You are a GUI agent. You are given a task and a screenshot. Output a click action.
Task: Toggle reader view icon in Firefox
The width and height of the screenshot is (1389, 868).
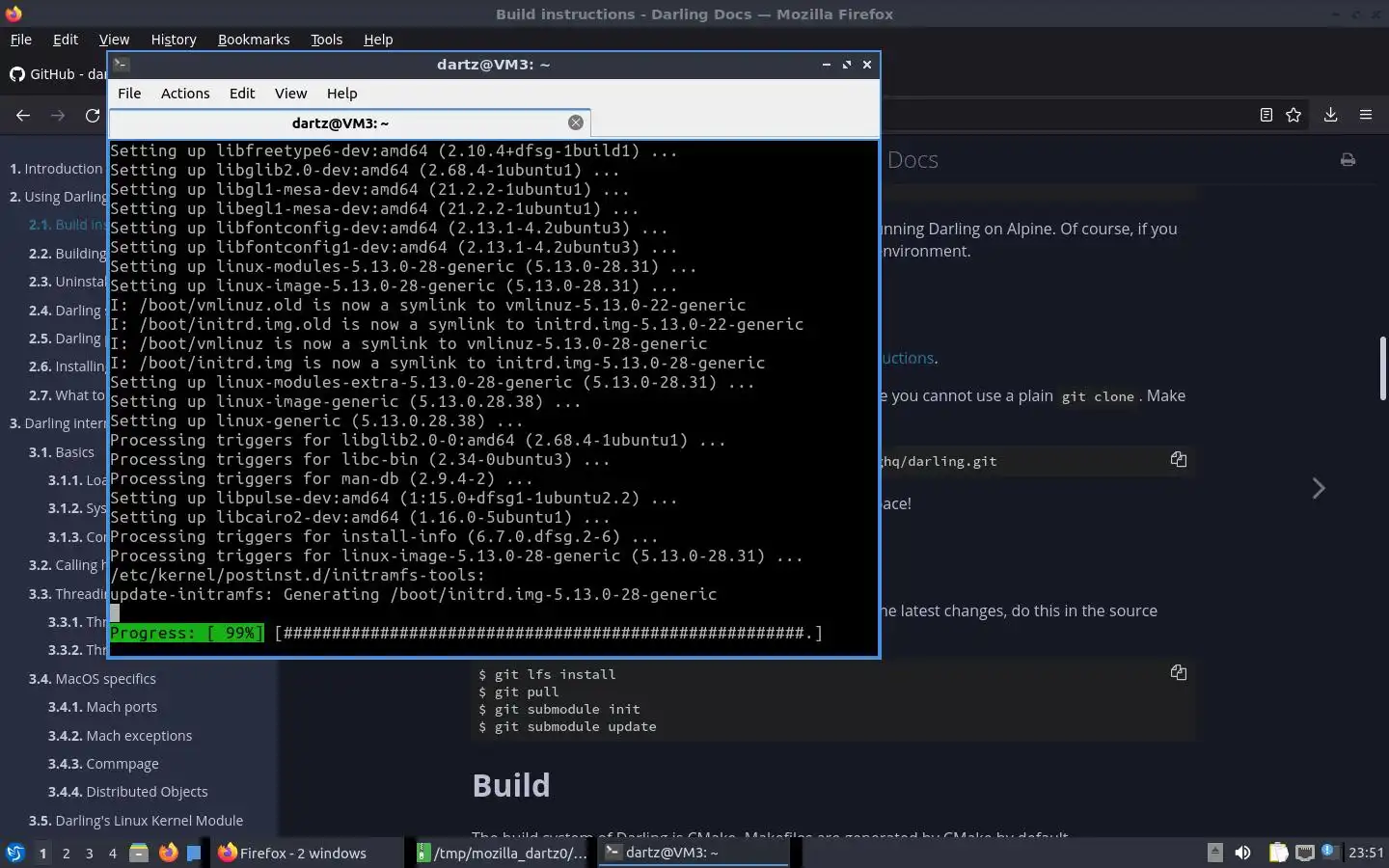coord(1266,115)
